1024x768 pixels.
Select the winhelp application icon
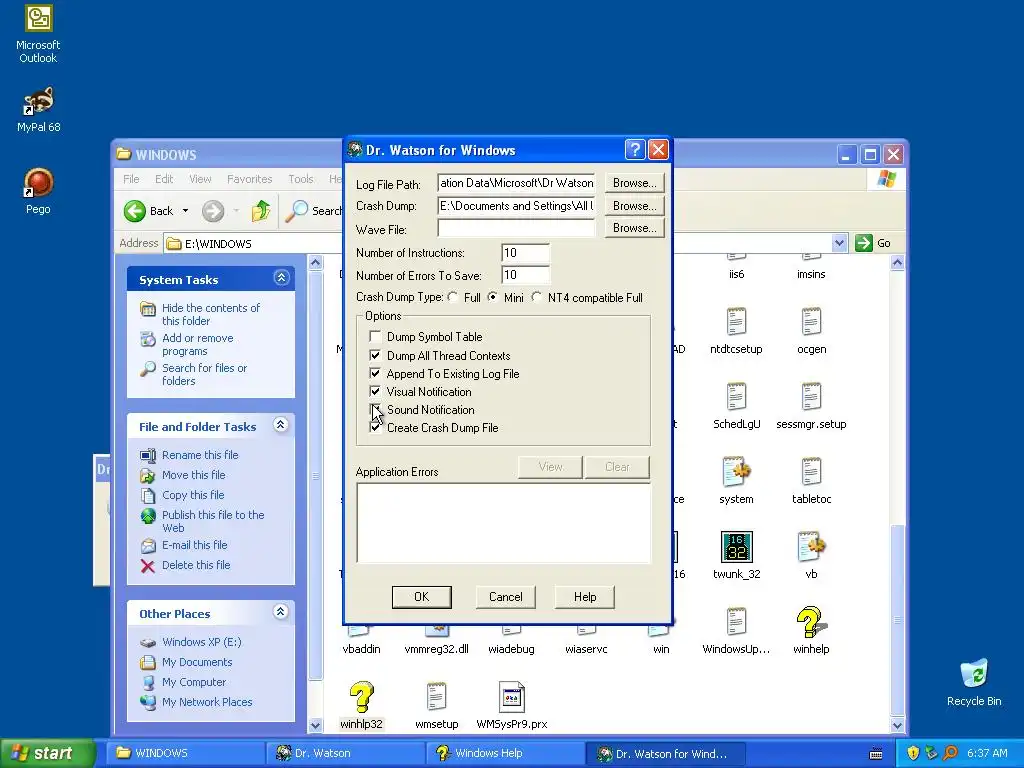(x=811, y=622)
